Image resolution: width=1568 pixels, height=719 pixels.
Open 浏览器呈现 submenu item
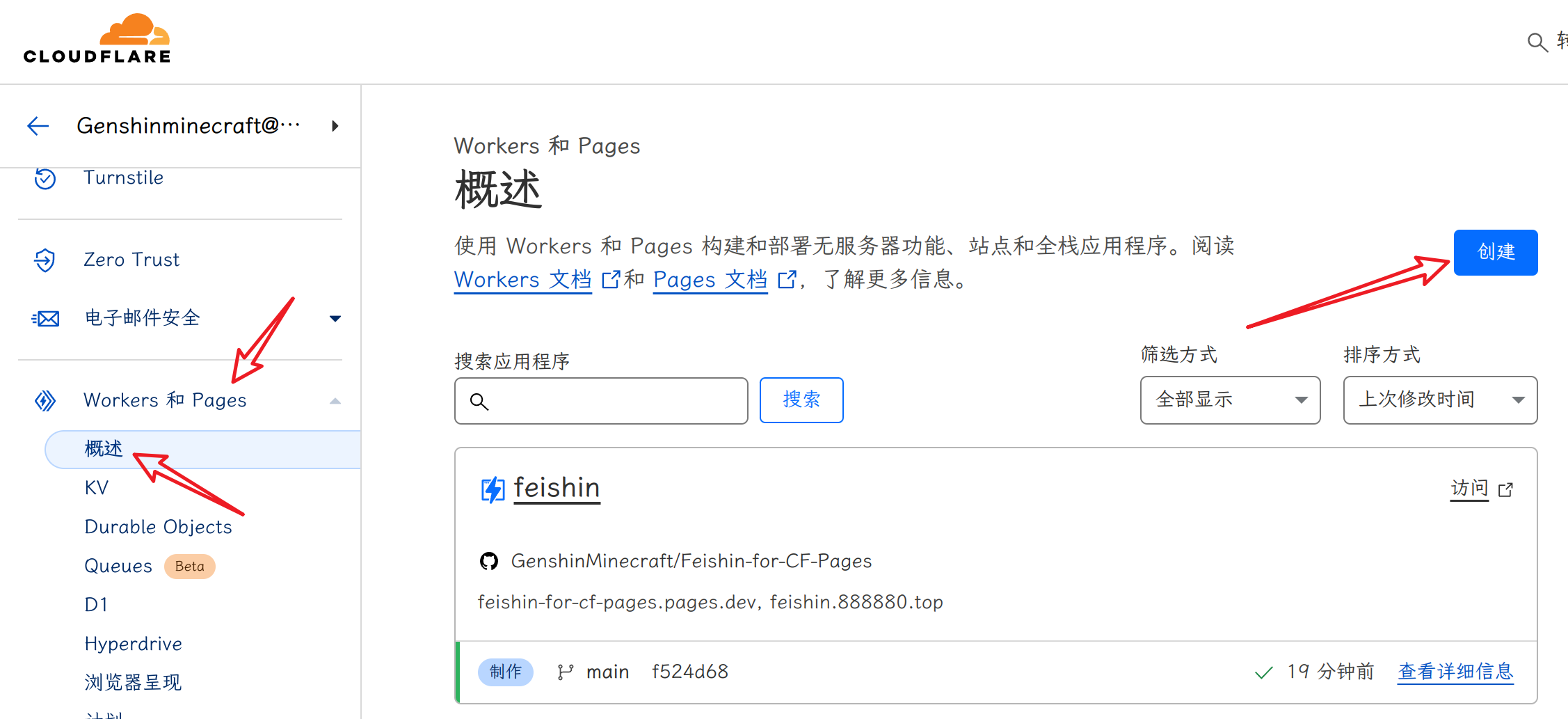pos(133,682)
